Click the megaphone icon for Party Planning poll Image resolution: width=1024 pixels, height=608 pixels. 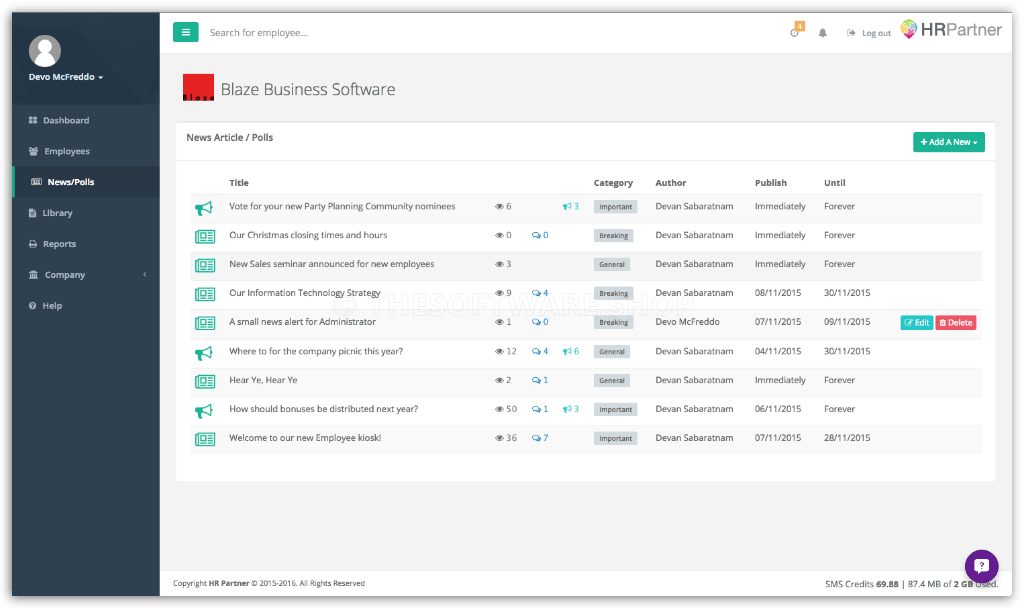pyautogui.click(x=204, y=207)
